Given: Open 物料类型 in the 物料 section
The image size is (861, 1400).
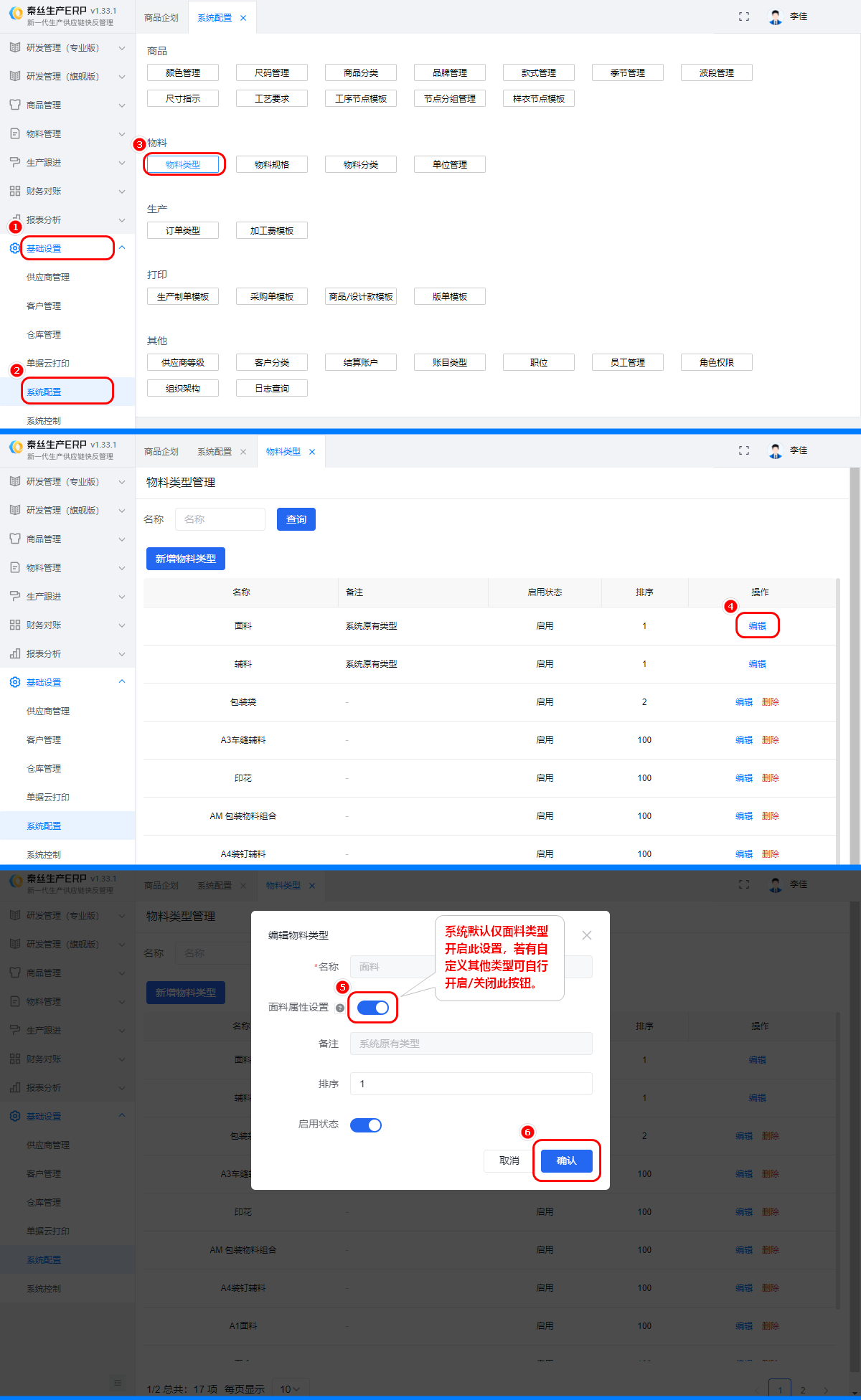Looking at the screenshot, I should tap(183, 164).
